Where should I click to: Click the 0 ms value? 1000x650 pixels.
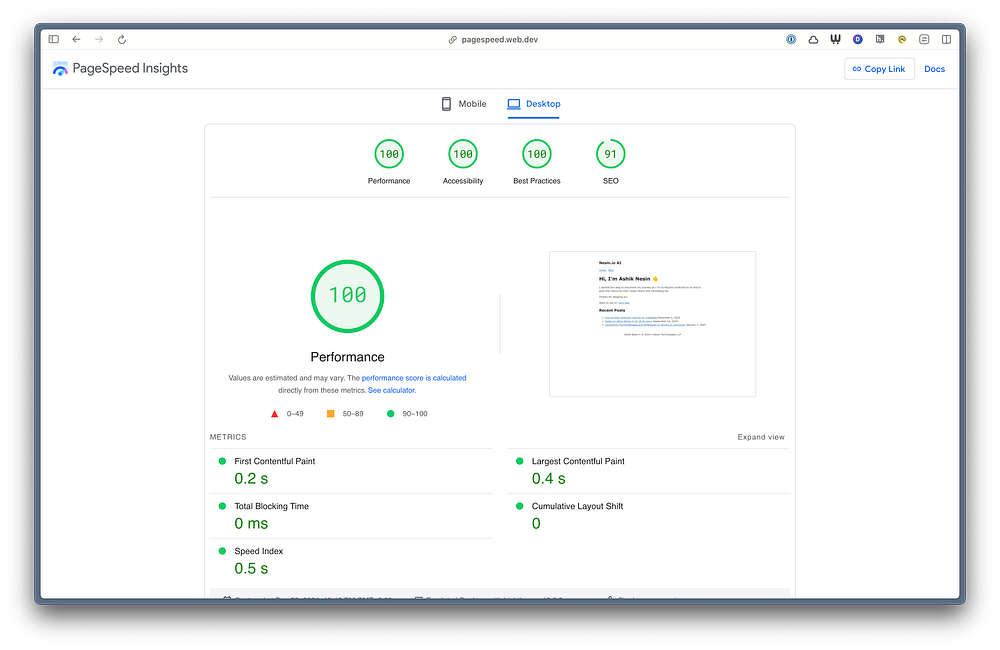tap(251, 524)
